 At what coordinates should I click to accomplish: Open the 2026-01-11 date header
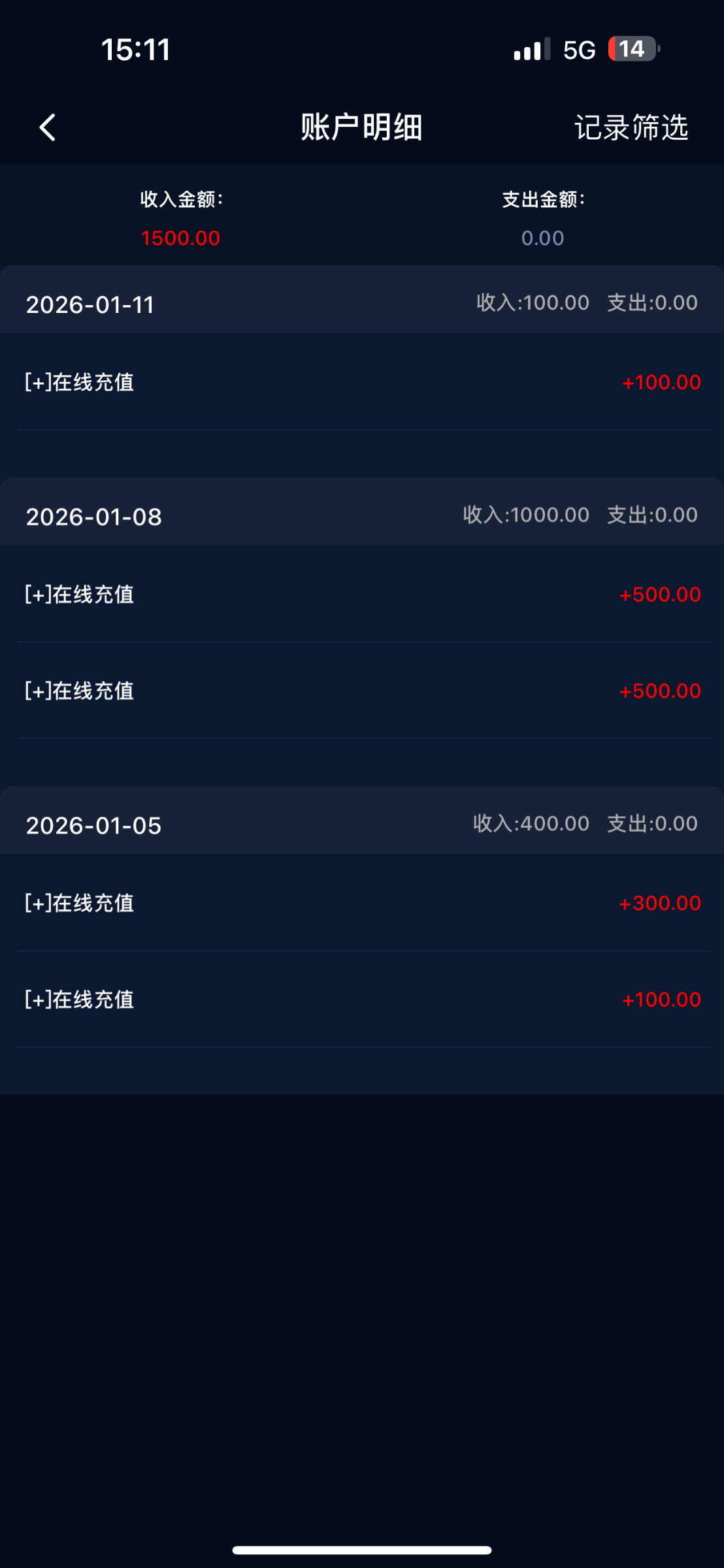[x=90, y=304]
